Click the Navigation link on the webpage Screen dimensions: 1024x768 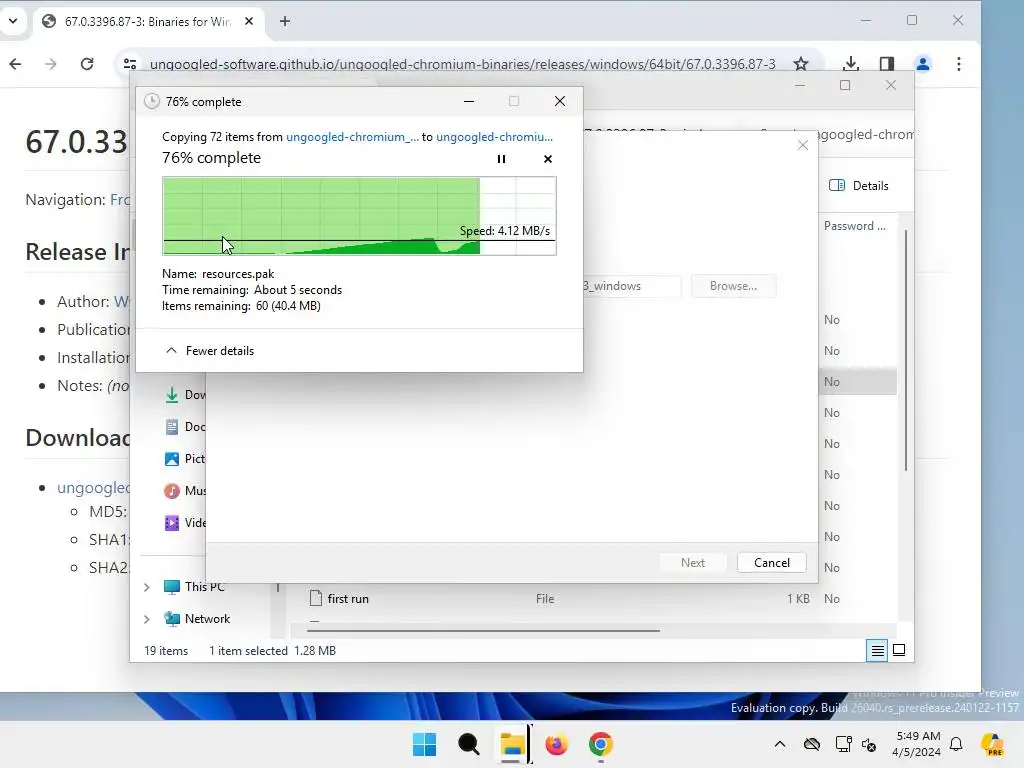click(120, 199)
